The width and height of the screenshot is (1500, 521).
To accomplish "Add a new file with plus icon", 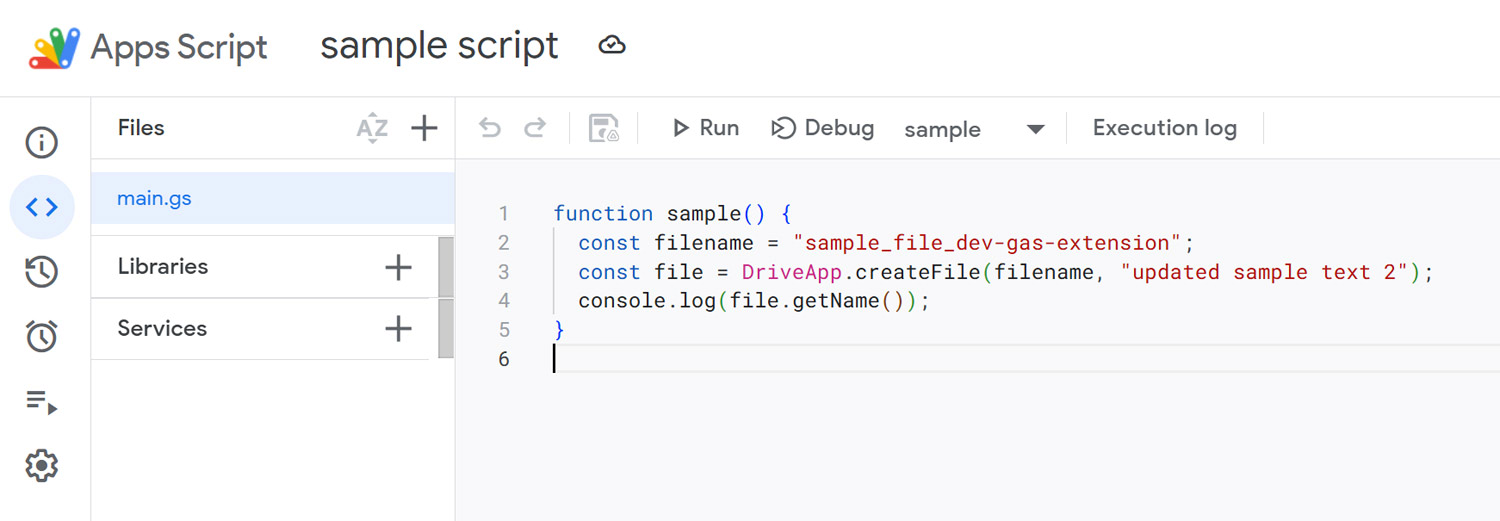I will pos(425,129).
